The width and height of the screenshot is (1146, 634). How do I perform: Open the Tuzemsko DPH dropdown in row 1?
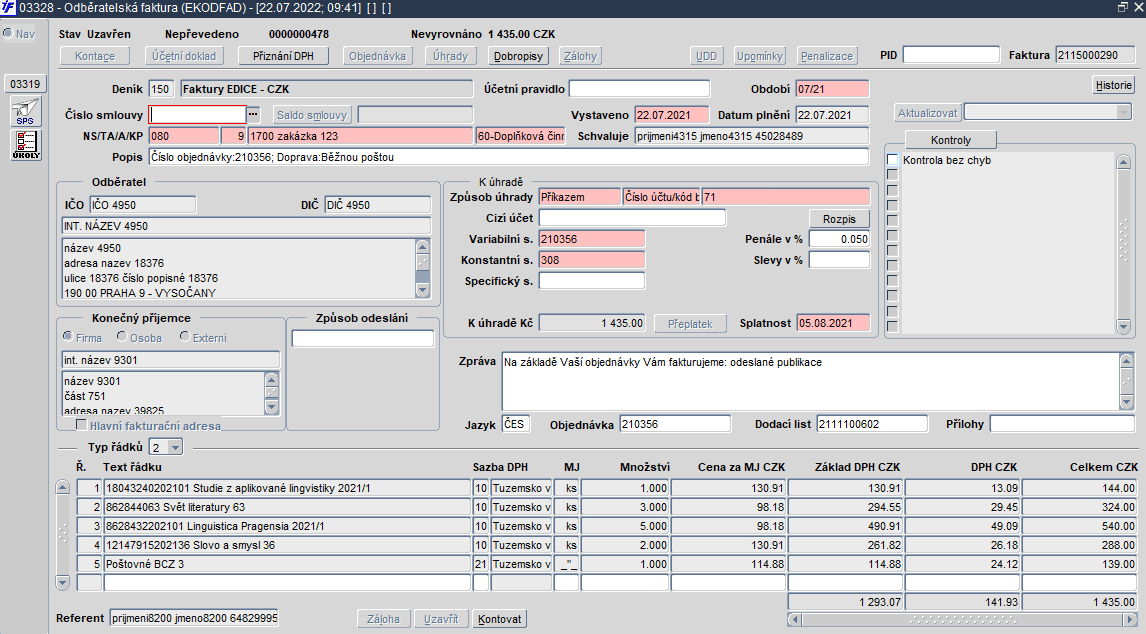coord(521,488)
